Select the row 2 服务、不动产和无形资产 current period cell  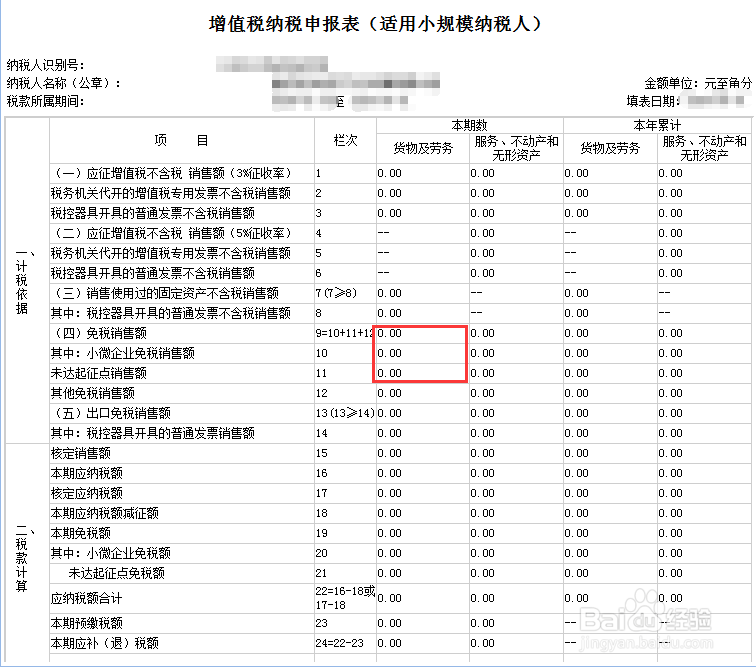pos(516,193)
